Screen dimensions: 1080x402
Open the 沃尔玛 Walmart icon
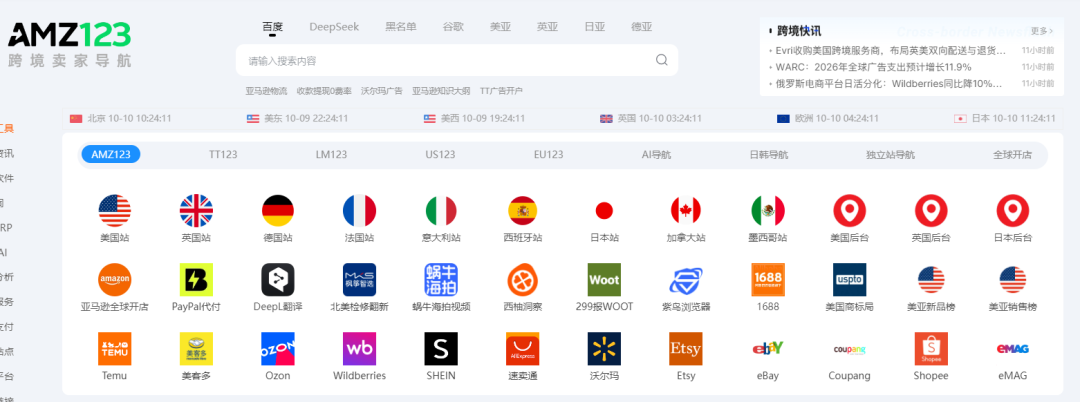pos(604,348)
